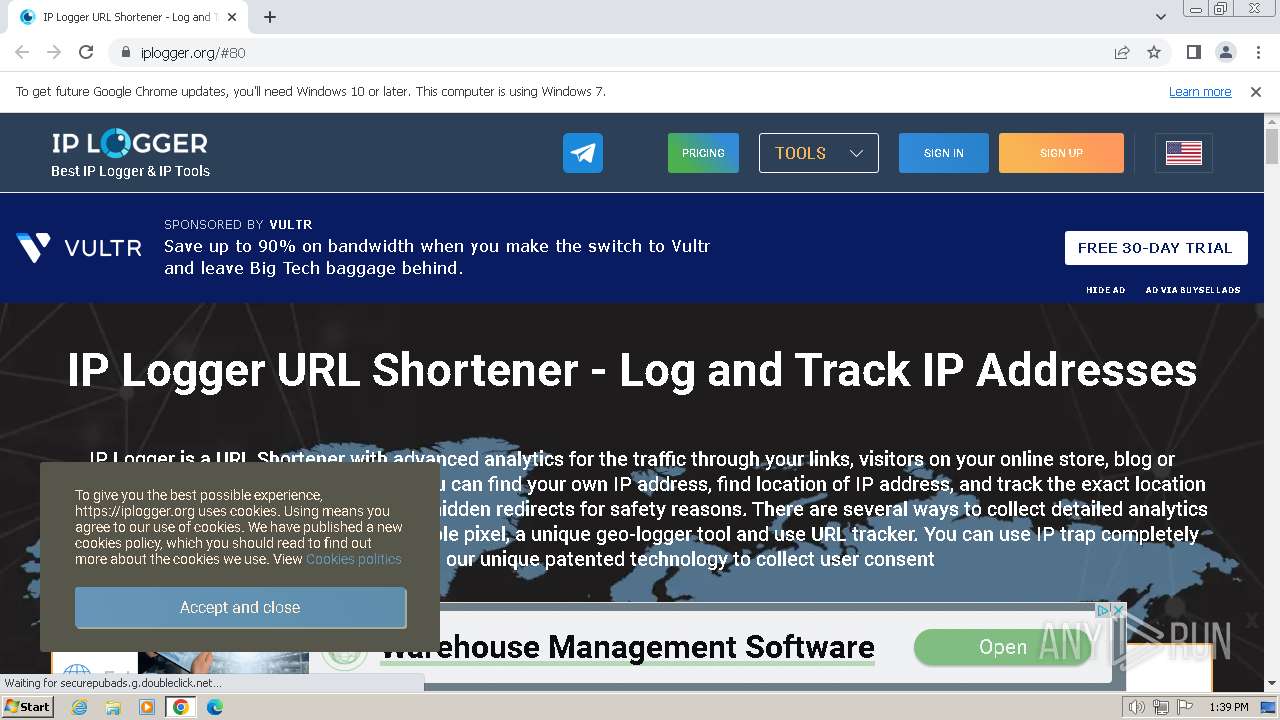Screen dimensions: 1280x720
Task: Click the padlock site info icon
Action: tap(126, 52)
